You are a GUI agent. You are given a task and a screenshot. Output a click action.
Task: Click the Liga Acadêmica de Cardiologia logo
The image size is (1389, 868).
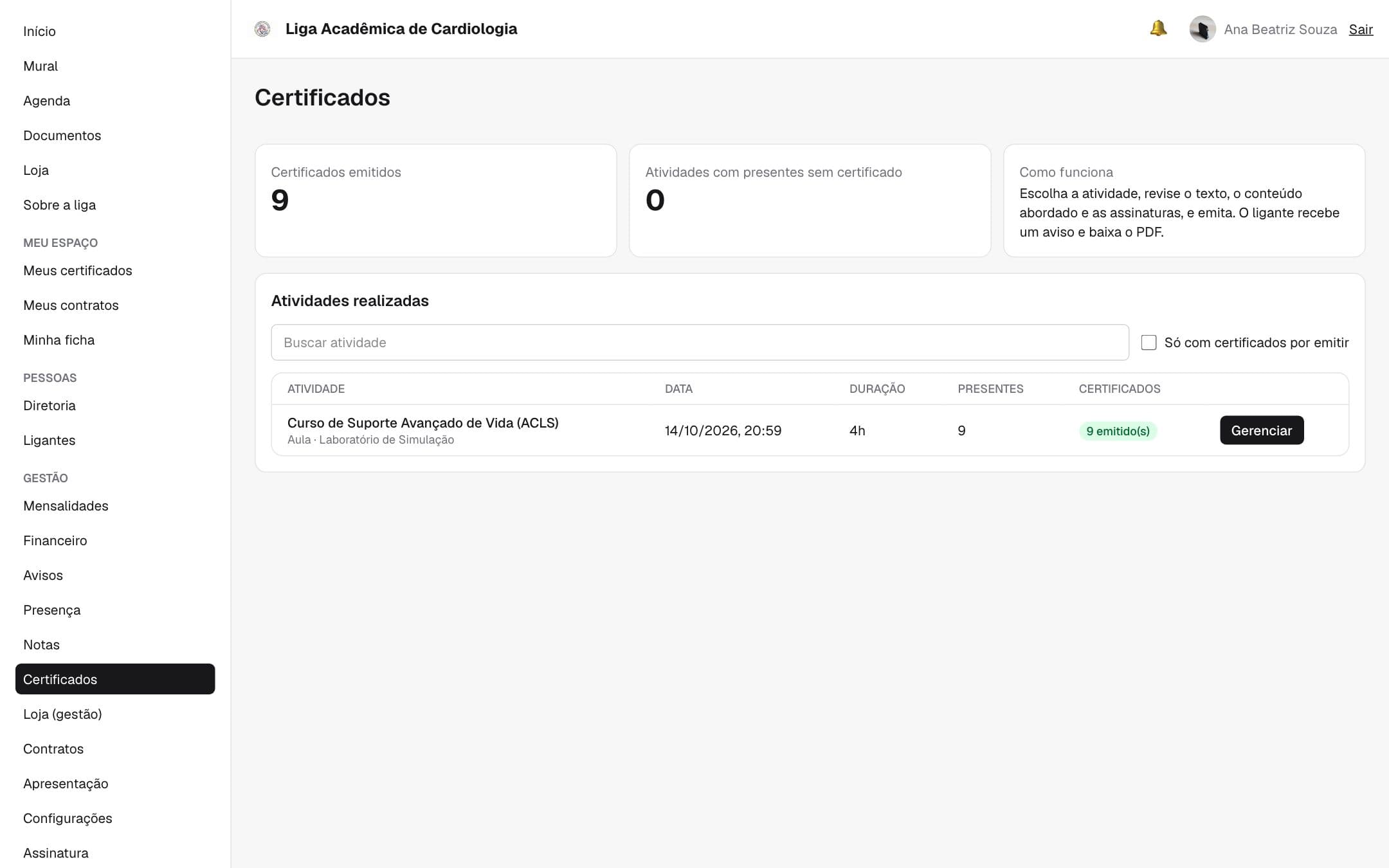click(x=262, y=29)
